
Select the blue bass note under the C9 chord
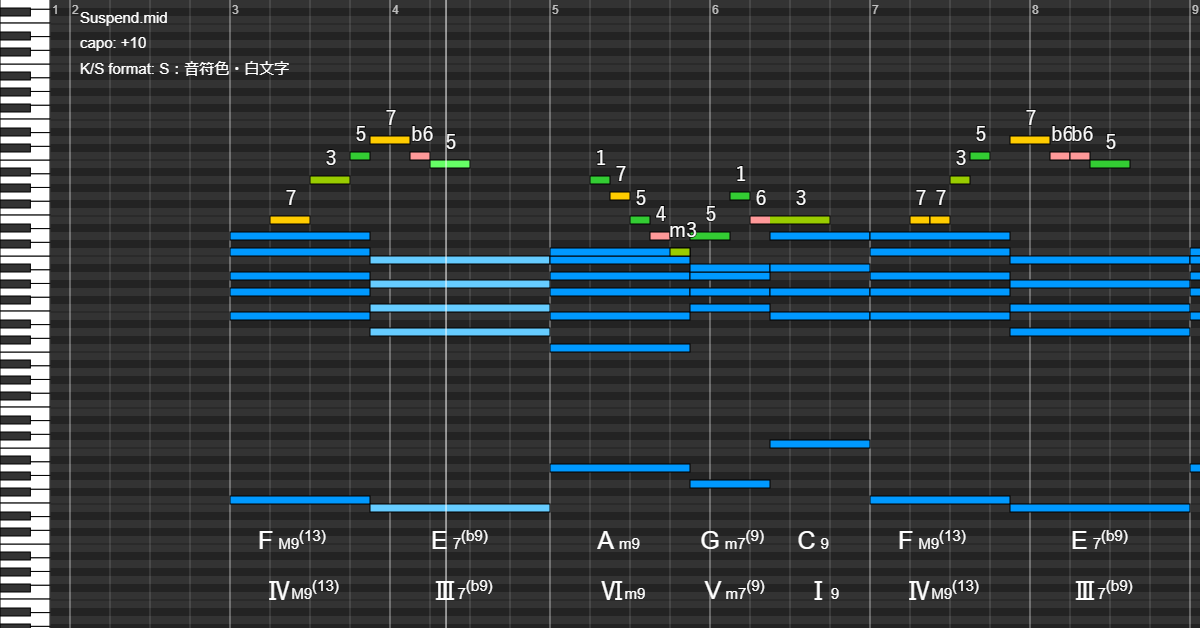819,444
